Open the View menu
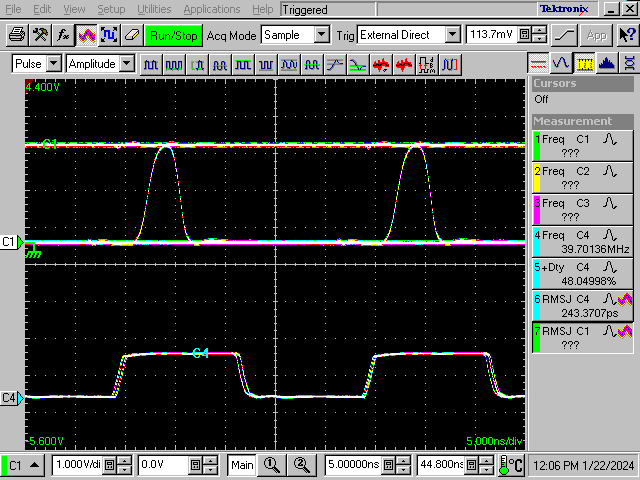The height and width of the screenshot is (480, 640). (x=74, y=9)
